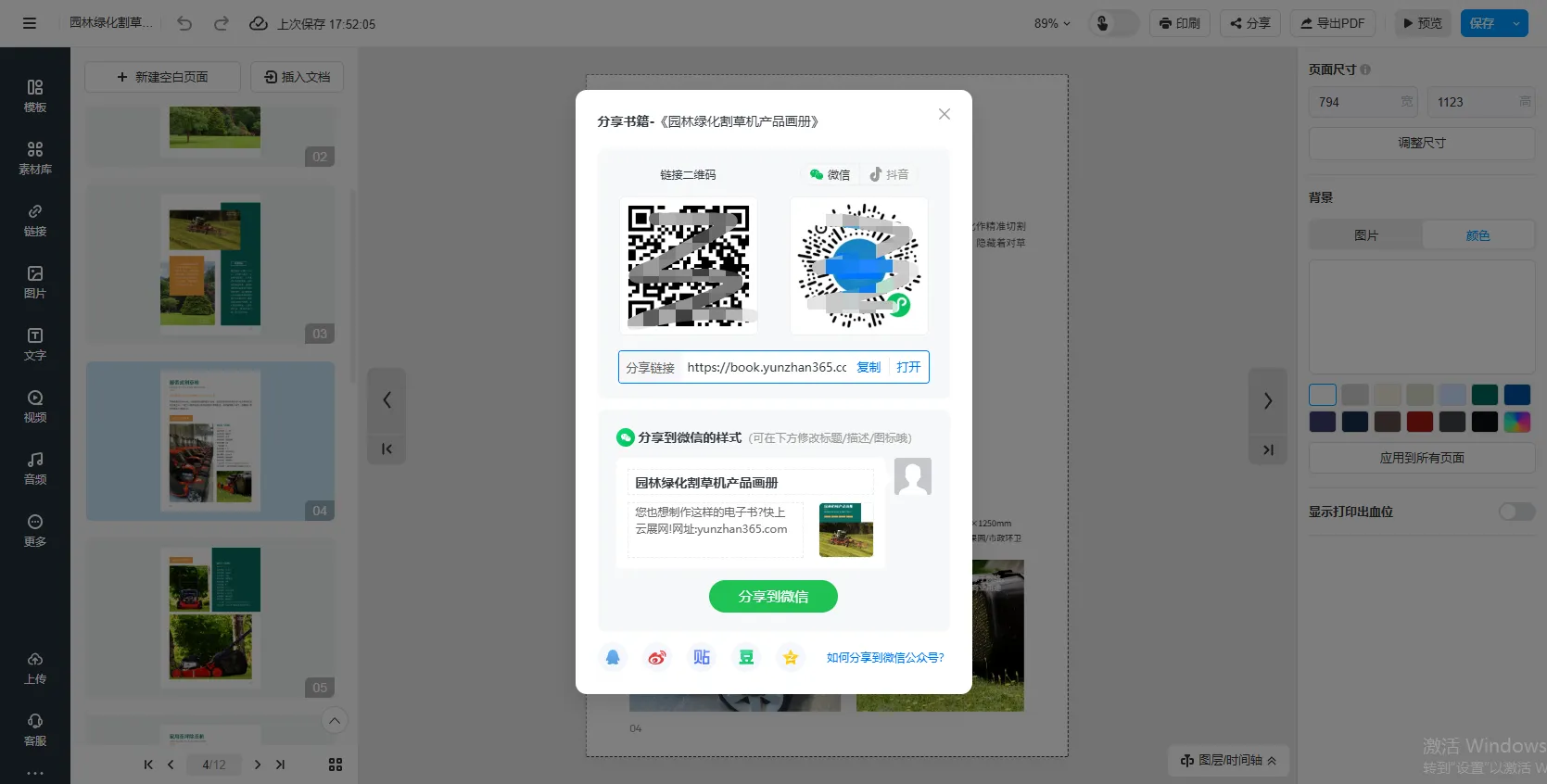Image resolution: width=1547 pixels, height=784 pixels.
Task: Click the 印刷 print button
Action: 1180,23
